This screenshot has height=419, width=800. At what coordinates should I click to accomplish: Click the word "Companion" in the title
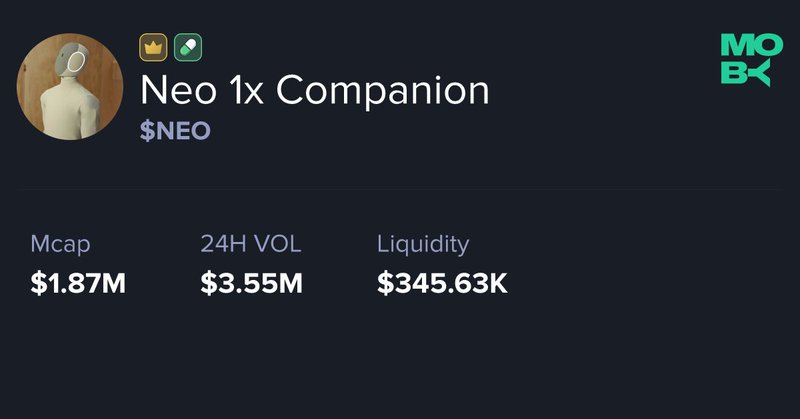382,91
